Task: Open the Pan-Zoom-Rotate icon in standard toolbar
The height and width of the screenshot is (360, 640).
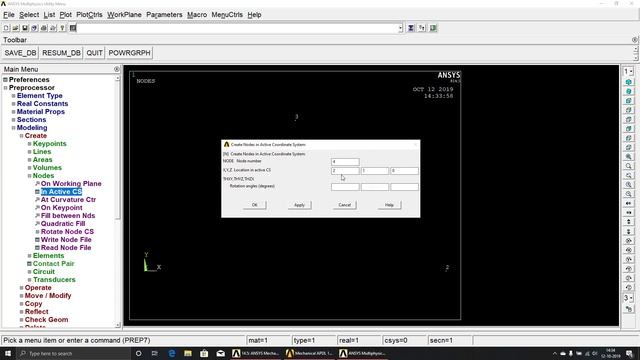Action: [34, 28]
